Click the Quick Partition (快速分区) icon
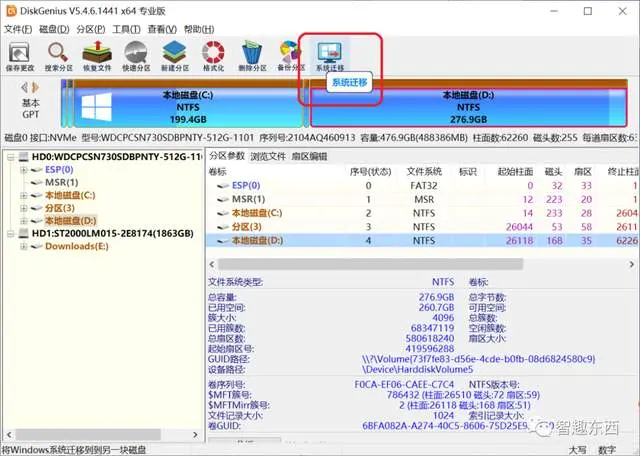Viewport: 640px width, 456px height. pyautogui.click(x=136, y=56)
